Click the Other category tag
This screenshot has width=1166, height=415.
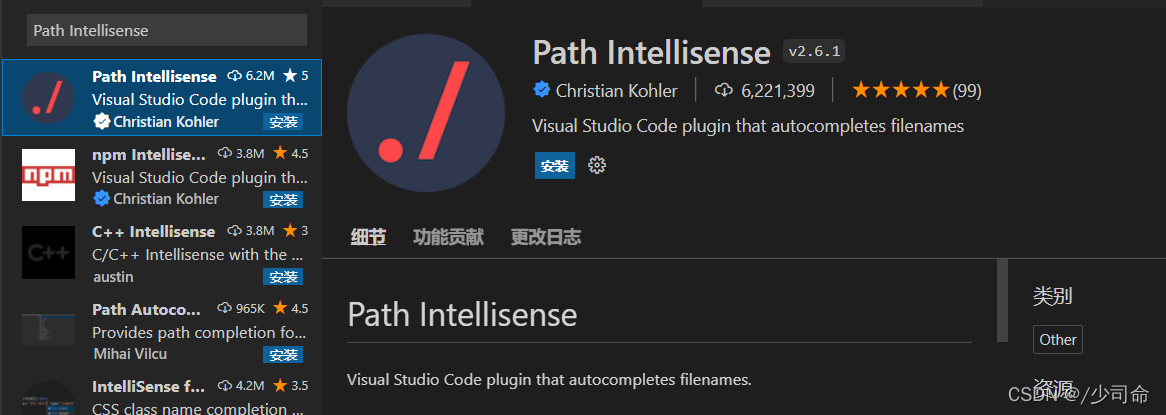1057,339
